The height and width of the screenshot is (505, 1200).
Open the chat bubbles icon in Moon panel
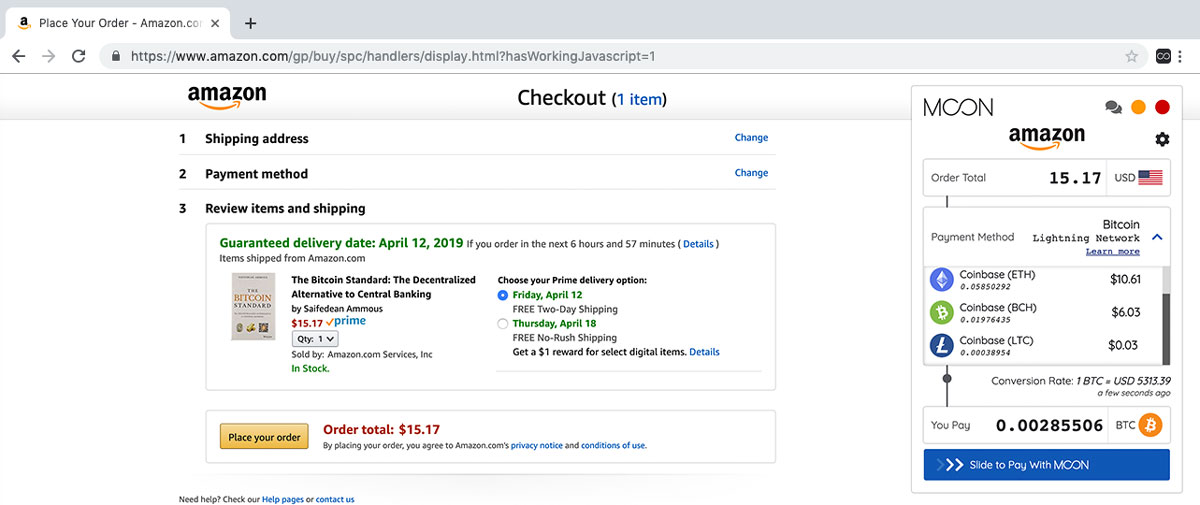point(1113,107)
